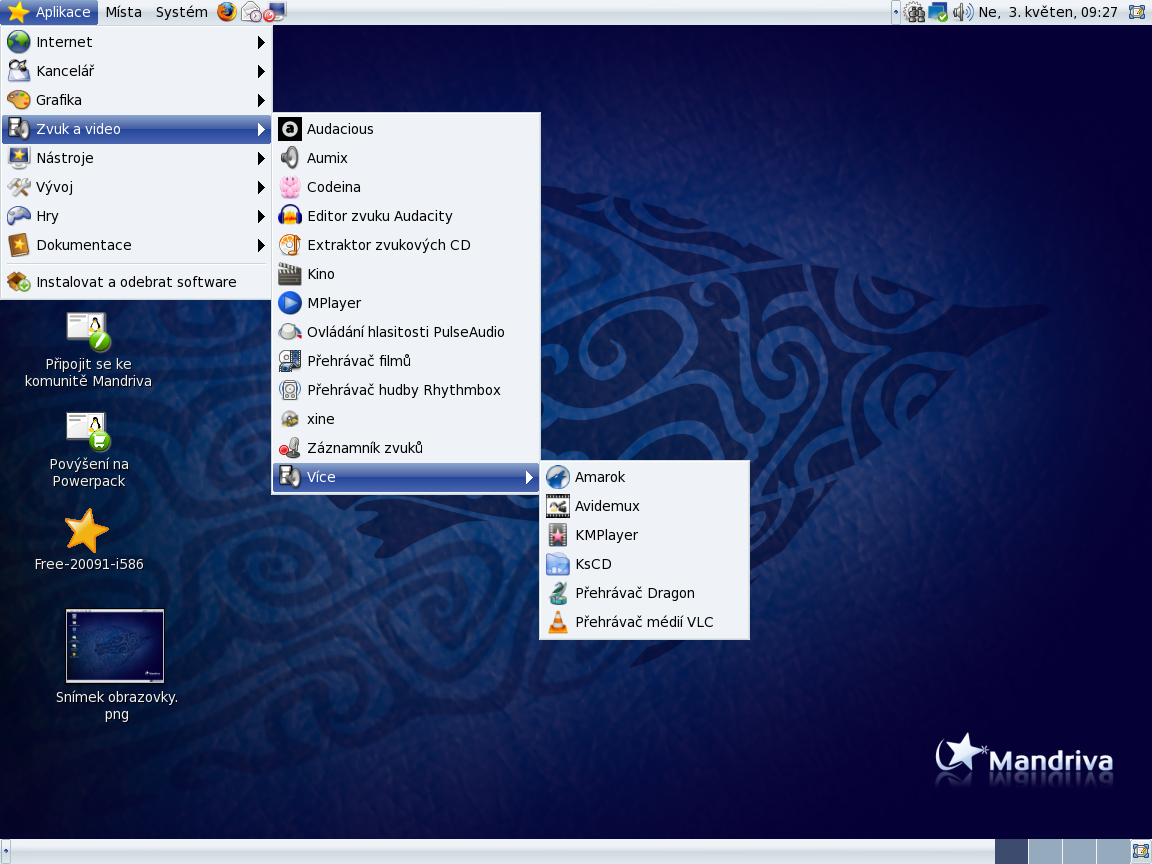Launch Firefox from the top panel
1152x864 pixels.
(x=226, y=12)
